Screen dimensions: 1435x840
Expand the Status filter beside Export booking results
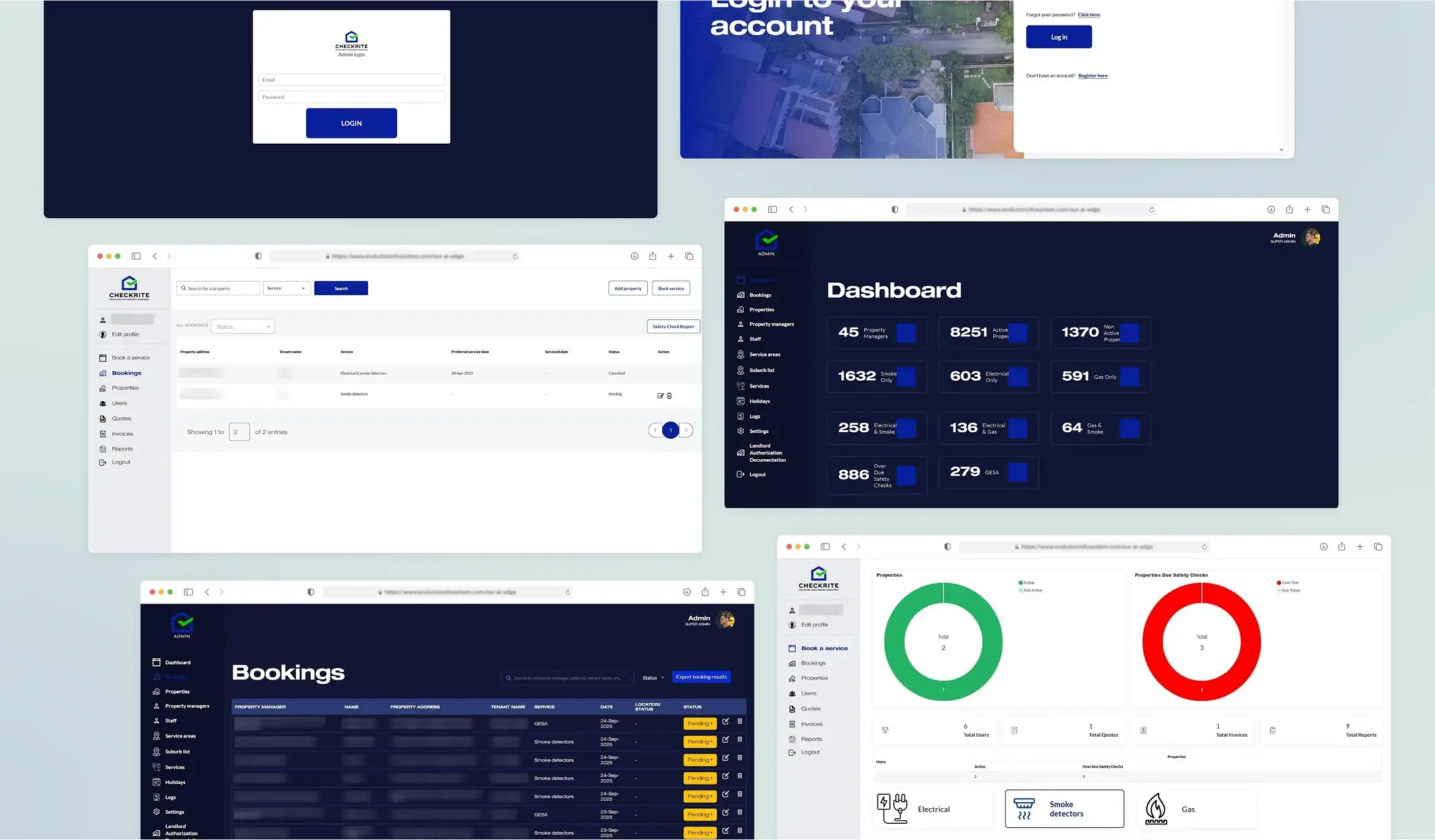point(653,677)
